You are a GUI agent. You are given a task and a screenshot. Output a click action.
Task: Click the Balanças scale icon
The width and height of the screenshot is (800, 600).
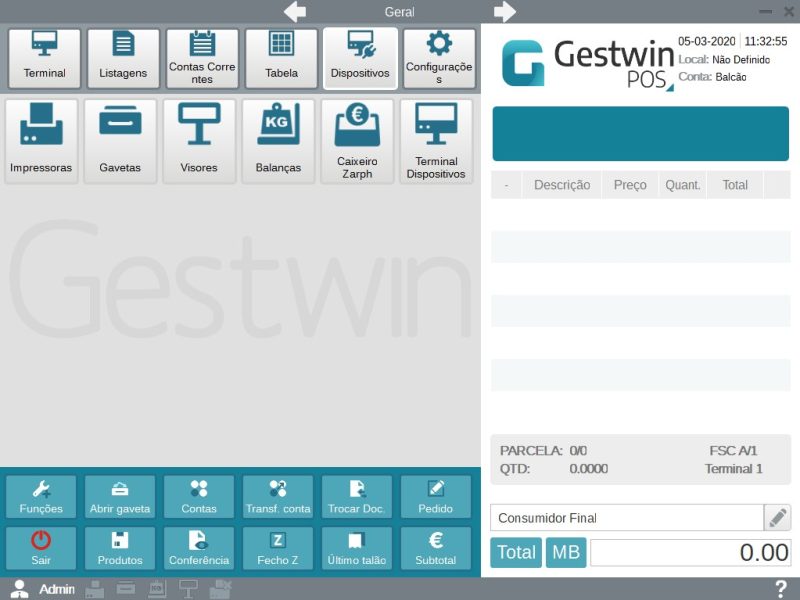[x=278, y=141]
